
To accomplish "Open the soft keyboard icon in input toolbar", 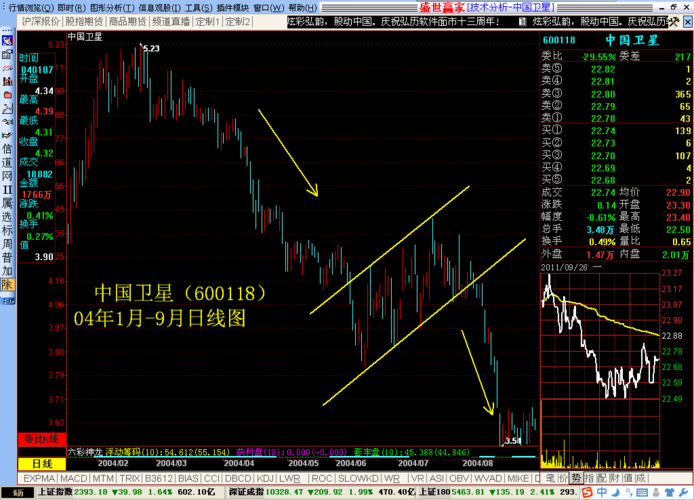I will tap(642, 492).
